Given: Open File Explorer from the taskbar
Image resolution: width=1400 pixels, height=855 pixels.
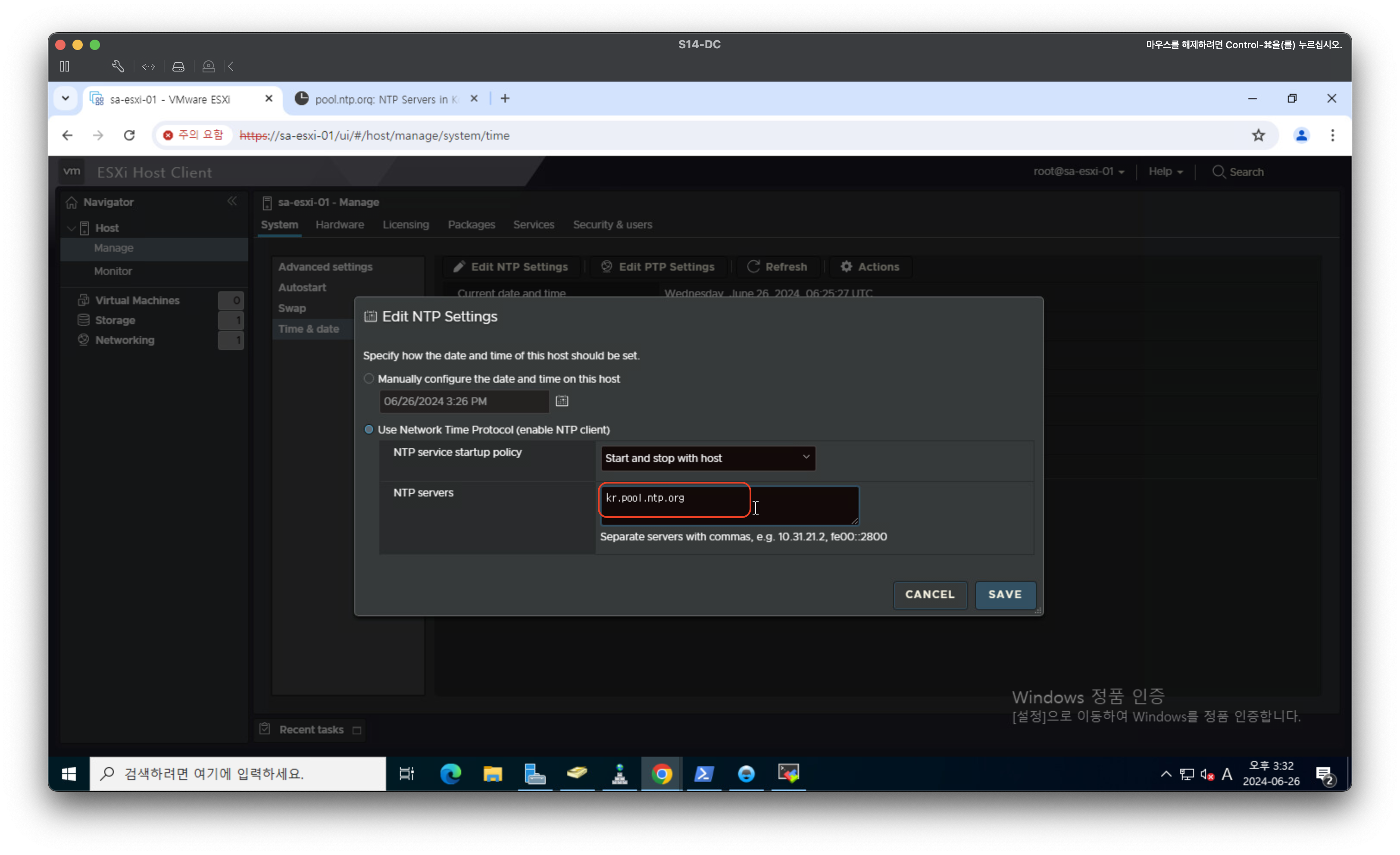Looking at the screenshot, I should pos(492,774).
